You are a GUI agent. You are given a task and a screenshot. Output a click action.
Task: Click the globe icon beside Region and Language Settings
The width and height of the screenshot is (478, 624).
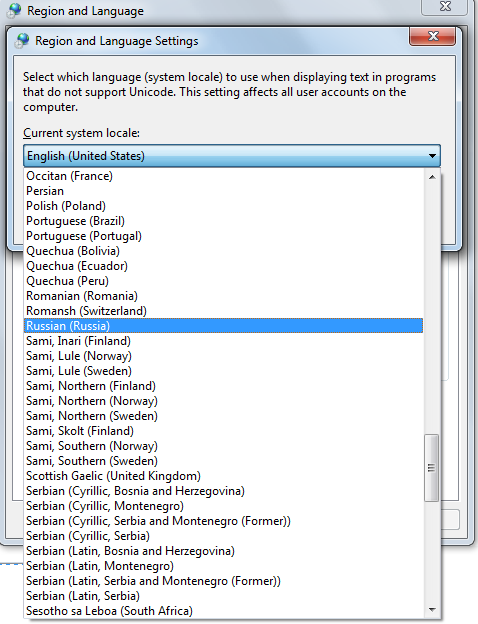point(21,41)
